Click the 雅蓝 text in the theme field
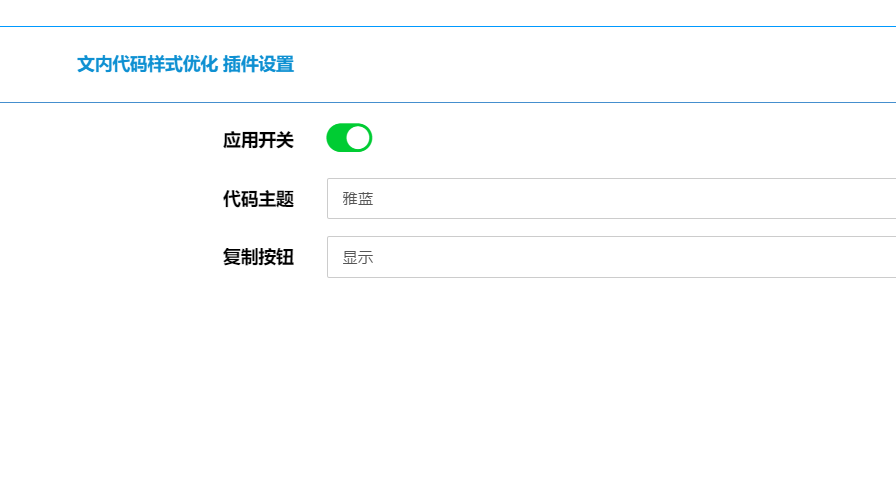The height and width of the screenshot is (481, 896). 358,199
